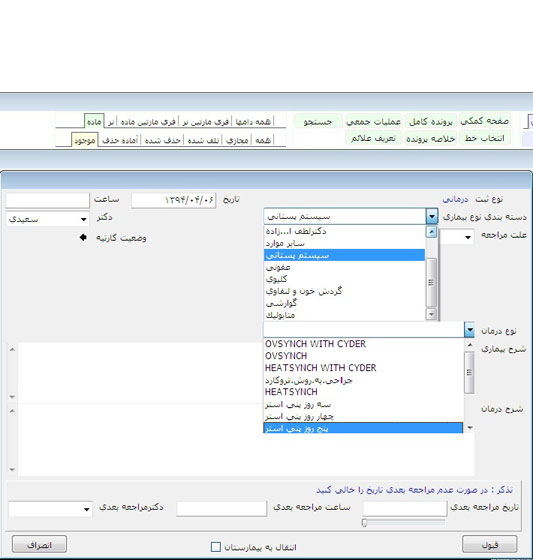
Task: Click the black arrow beside وضعیت کارنیه
Action: (83, 237)
